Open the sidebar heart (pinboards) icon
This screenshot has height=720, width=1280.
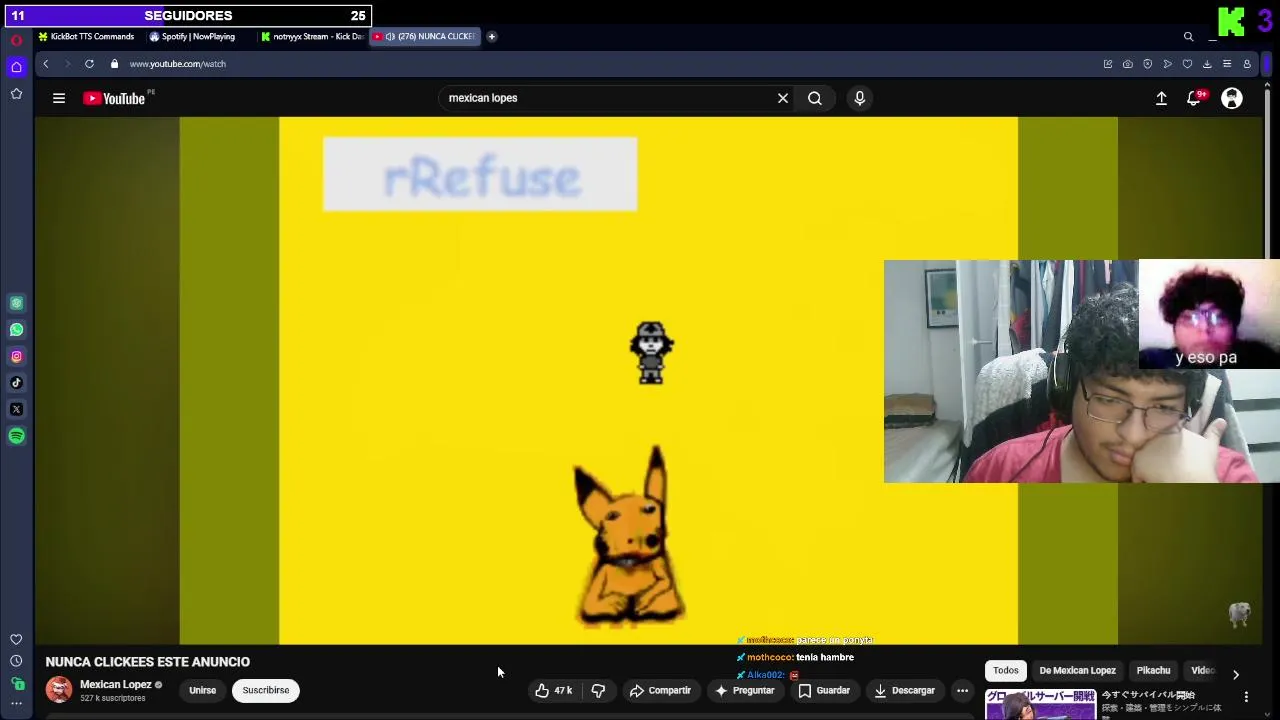click(16, 640)
